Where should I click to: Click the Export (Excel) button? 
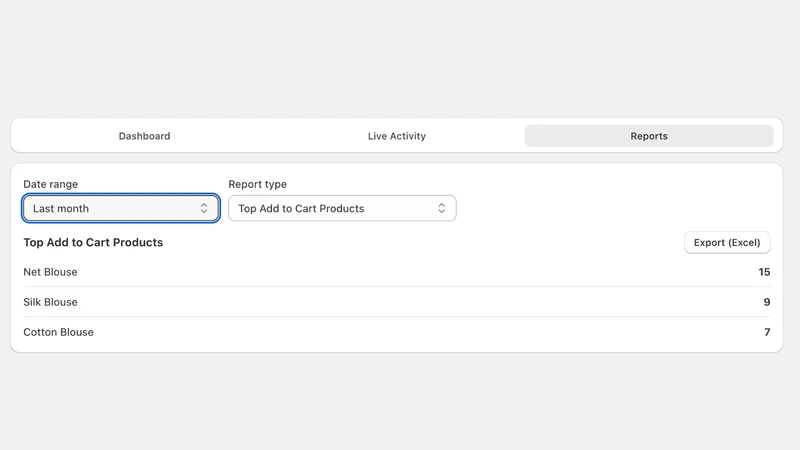727,242
